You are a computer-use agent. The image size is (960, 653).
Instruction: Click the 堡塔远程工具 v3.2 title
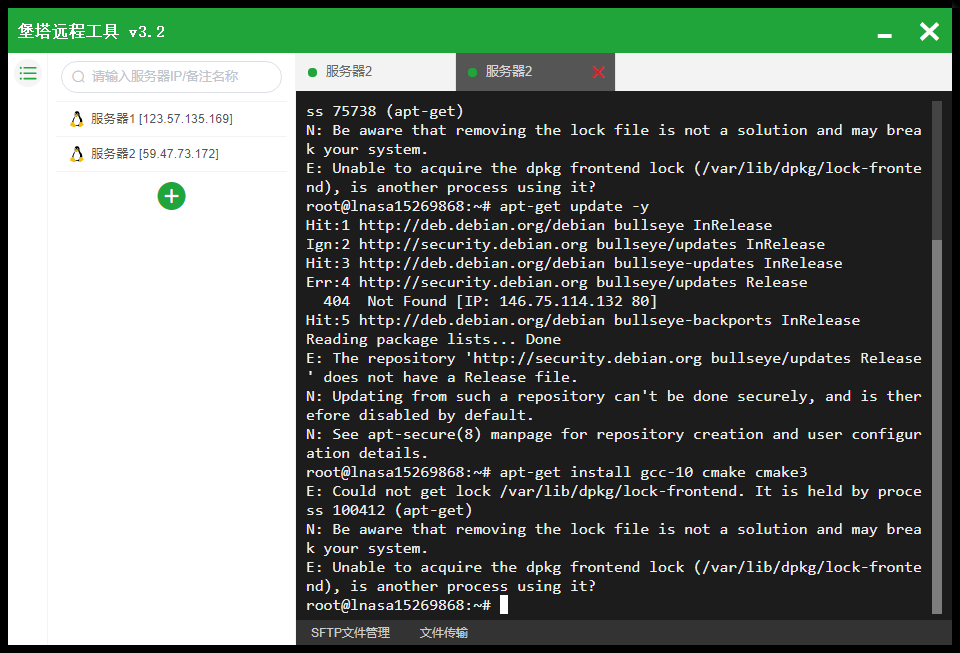(x=91, y=31)
